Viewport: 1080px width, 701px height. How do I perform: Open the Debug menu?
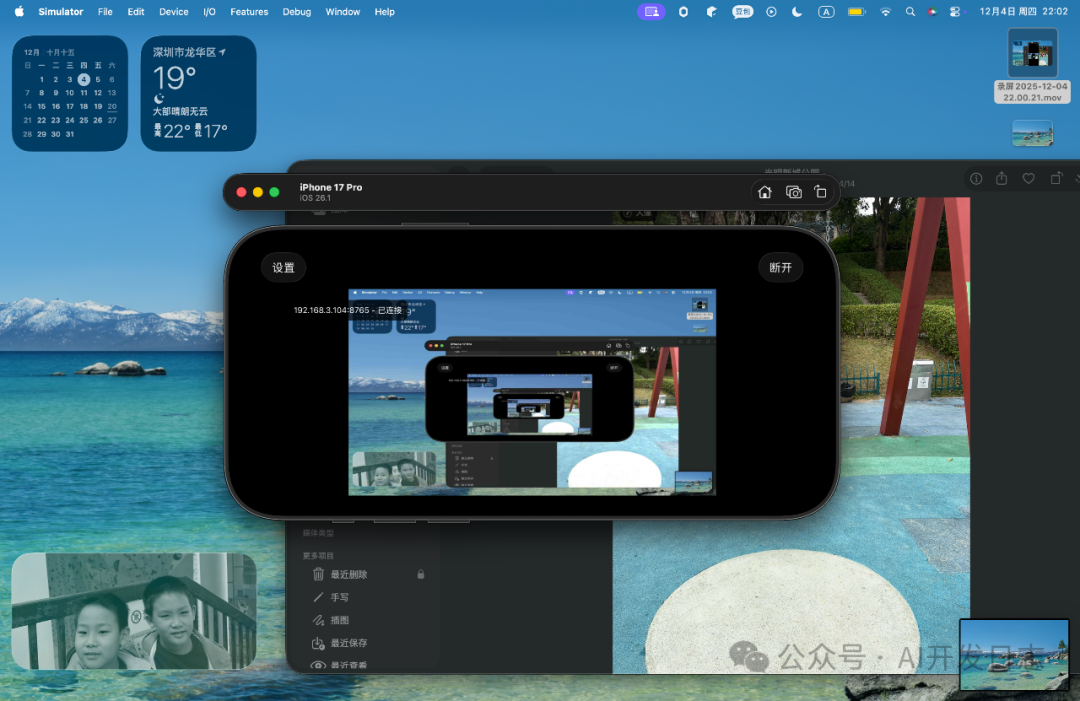tap(297, 12)
